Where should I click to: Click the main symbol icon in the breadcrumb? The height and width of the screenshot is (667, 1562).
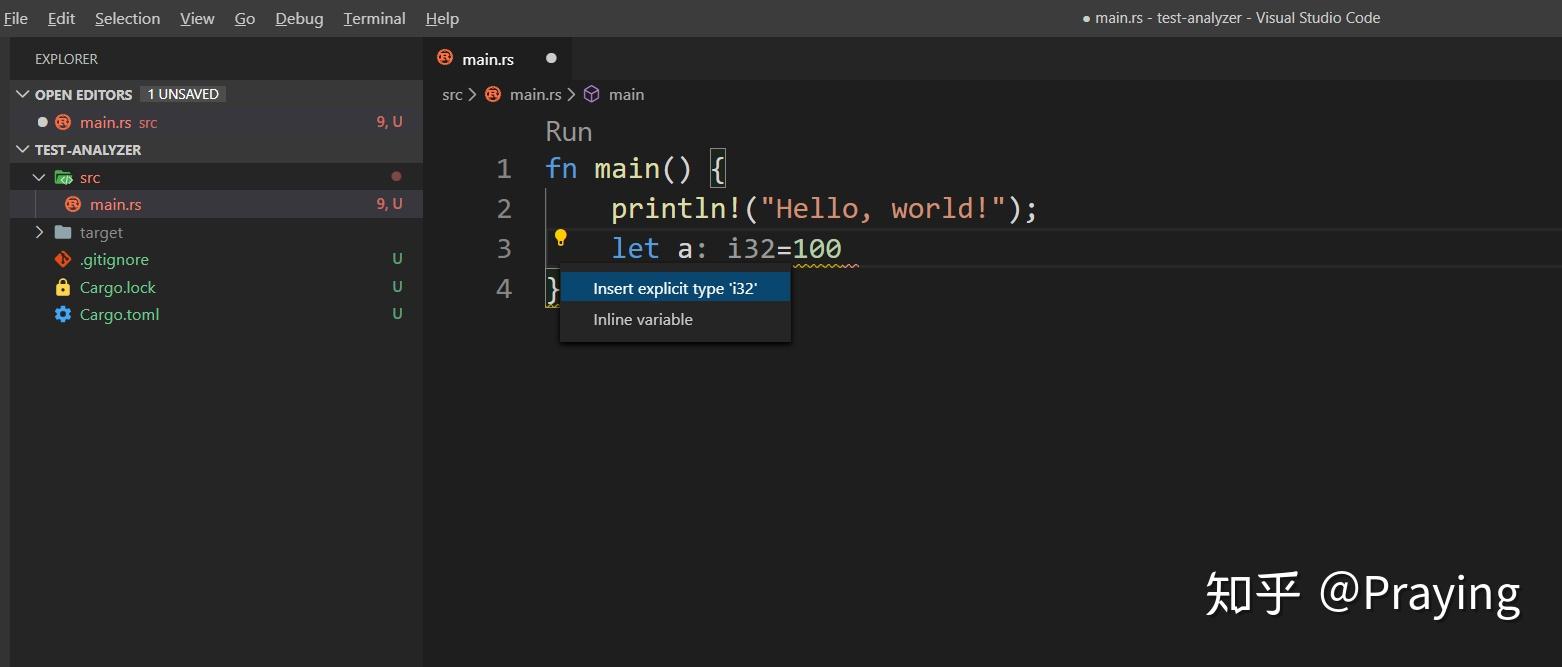(x=592, y=94)
